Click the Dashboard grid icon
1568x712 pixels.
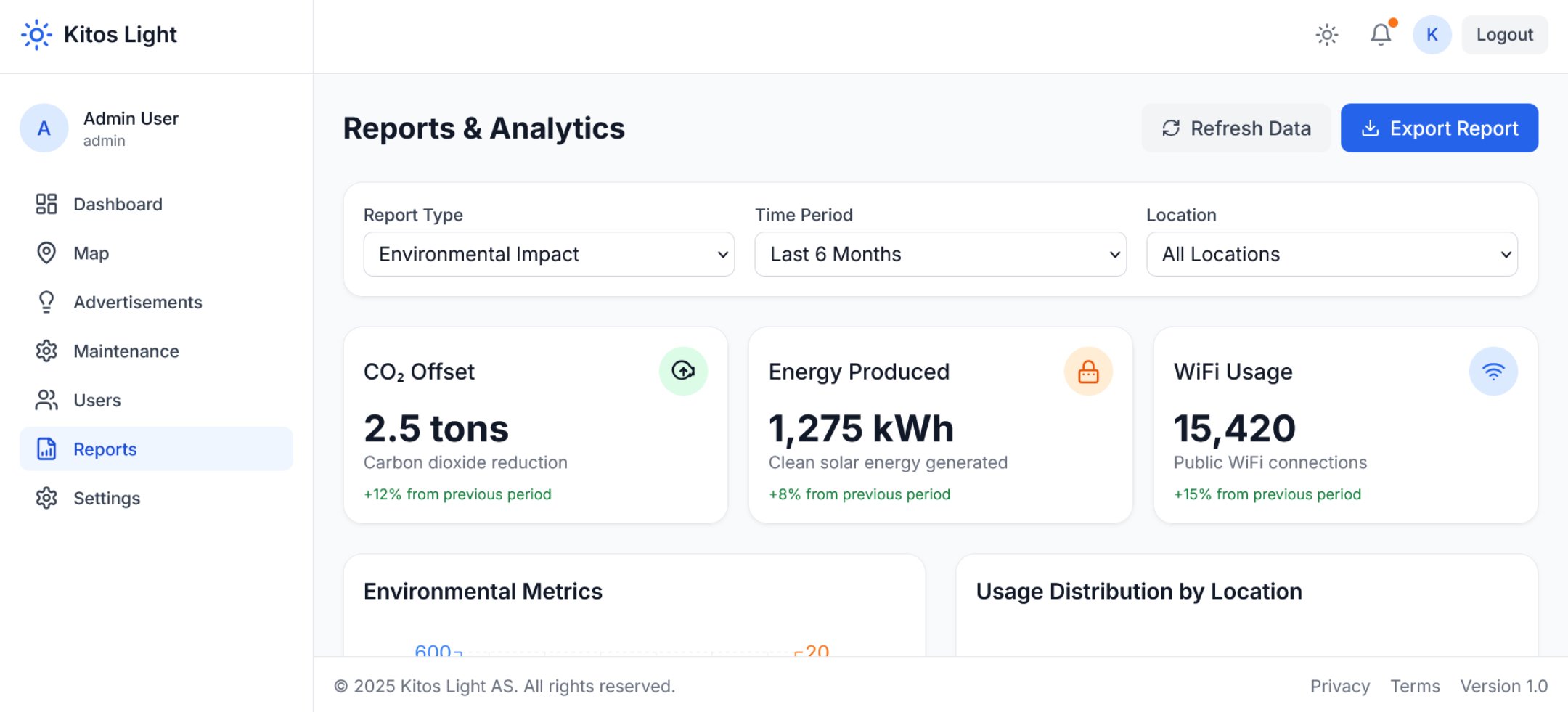(x=46, y=204)
